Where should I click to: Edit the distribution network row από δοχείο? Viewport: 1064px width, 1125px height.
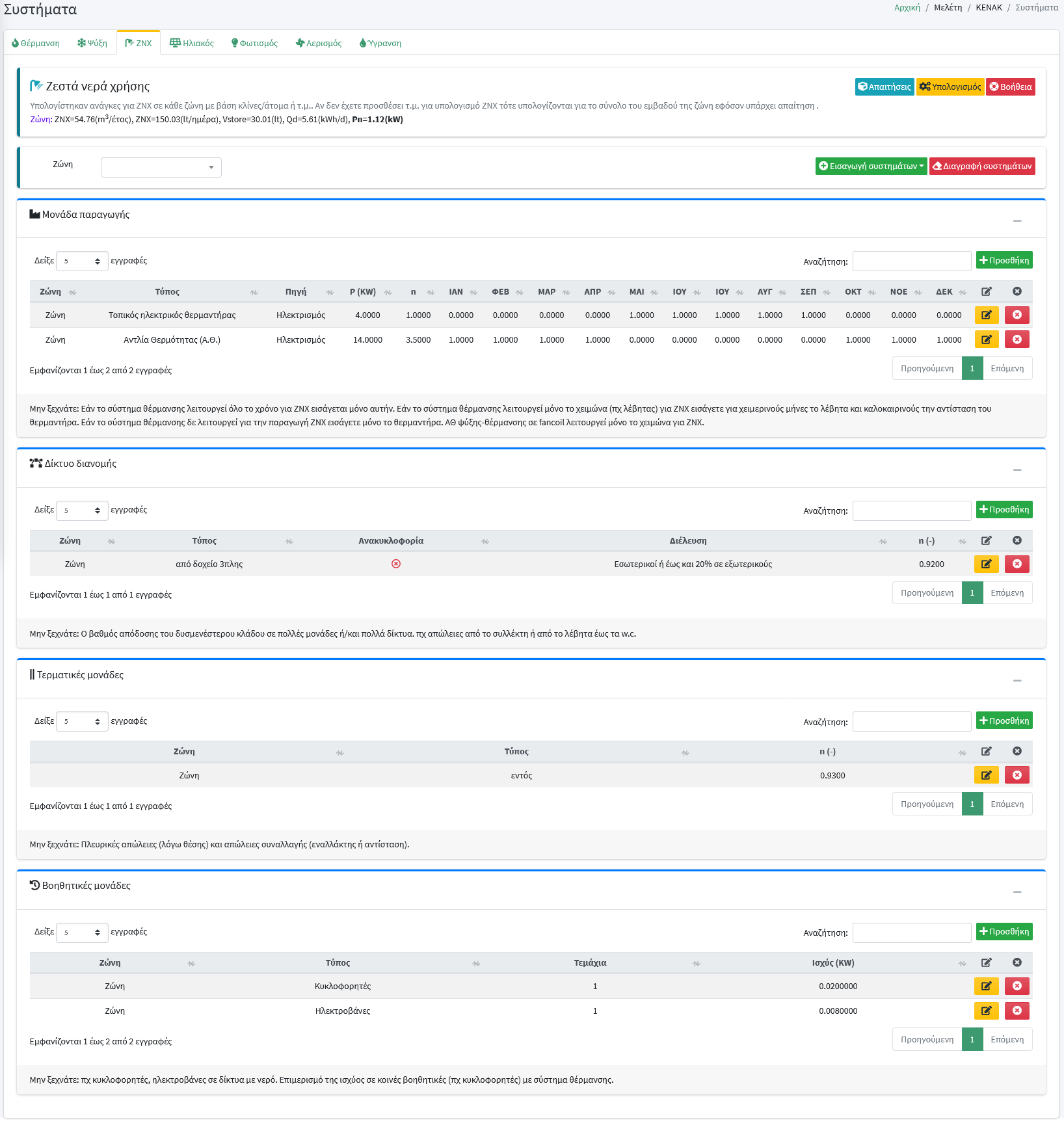pos(986,564)
